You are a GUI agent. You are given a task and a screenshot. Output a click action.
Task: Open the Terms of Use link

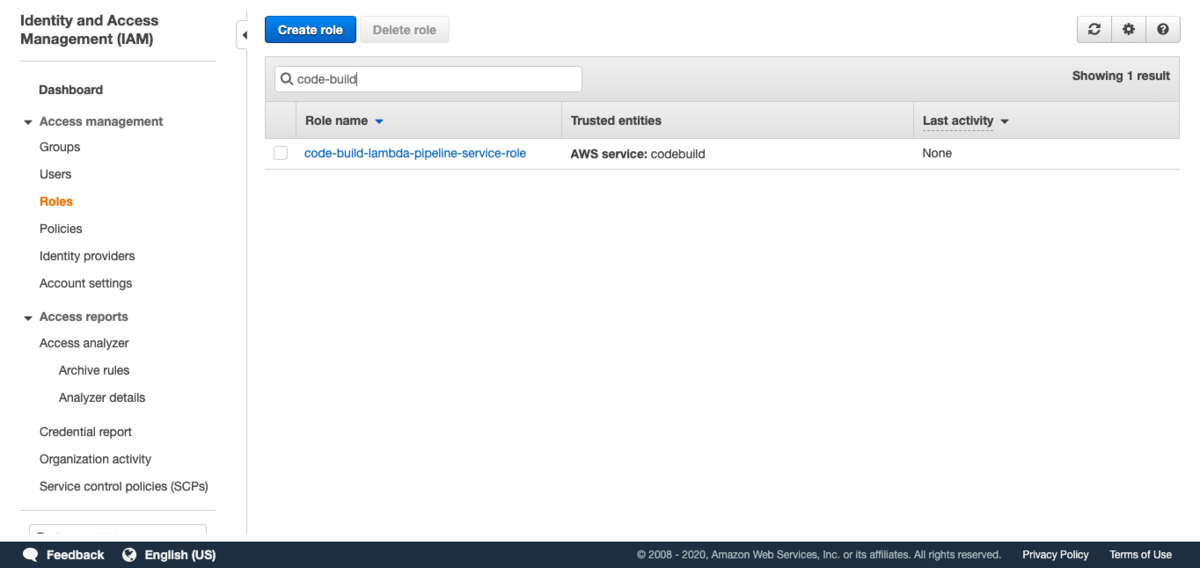click(x=1140, y=555)
